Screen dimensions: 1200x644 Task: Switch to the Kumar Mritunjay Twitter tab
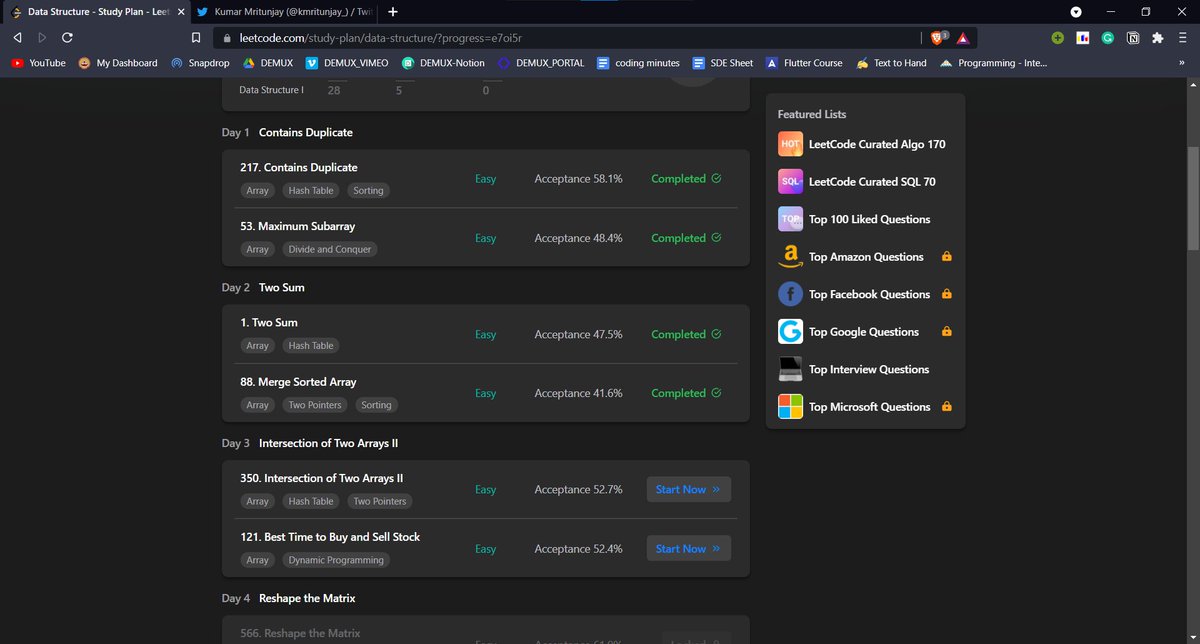pos(283,12)
